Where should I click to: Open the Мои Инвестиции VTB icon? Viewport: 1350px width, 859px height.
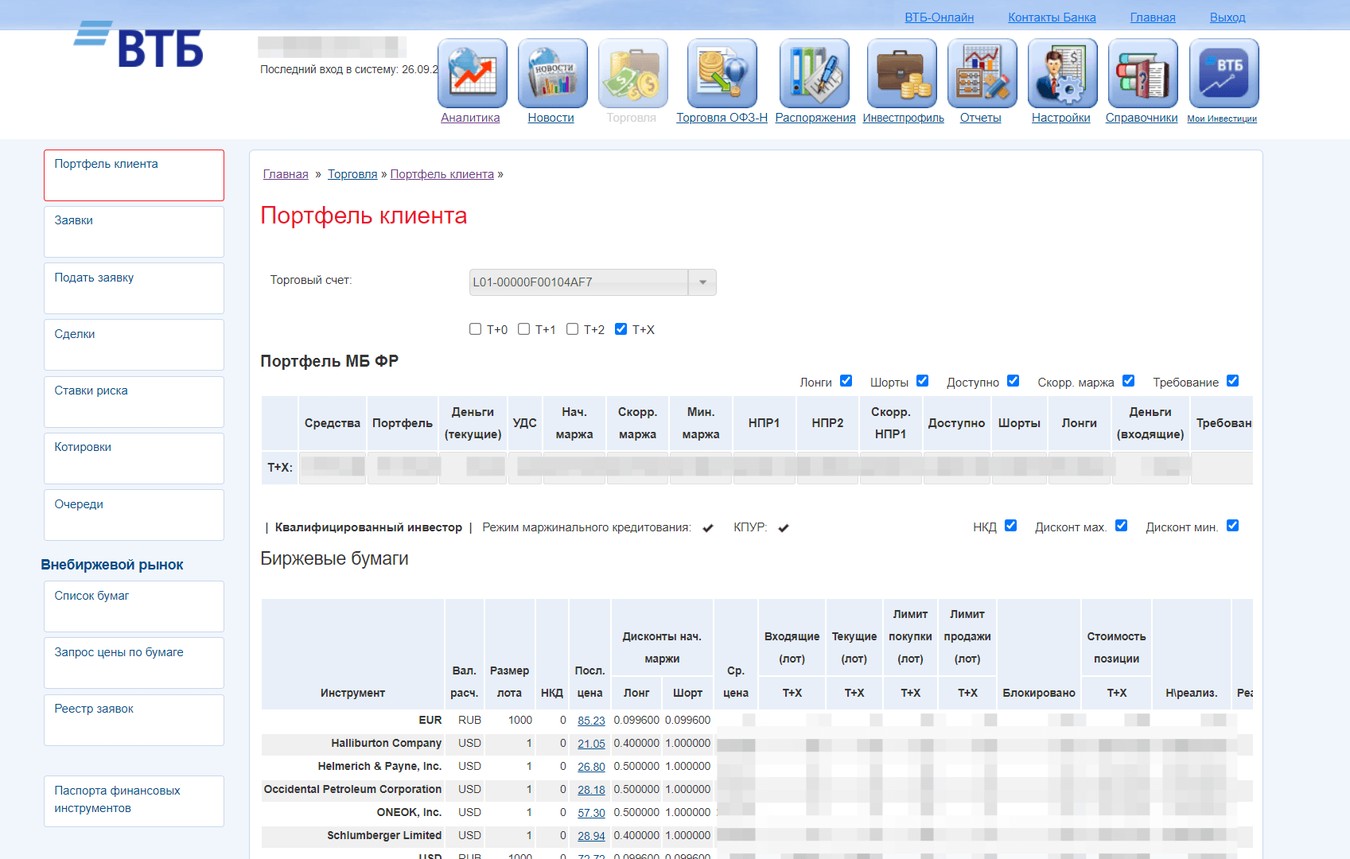1223,73
